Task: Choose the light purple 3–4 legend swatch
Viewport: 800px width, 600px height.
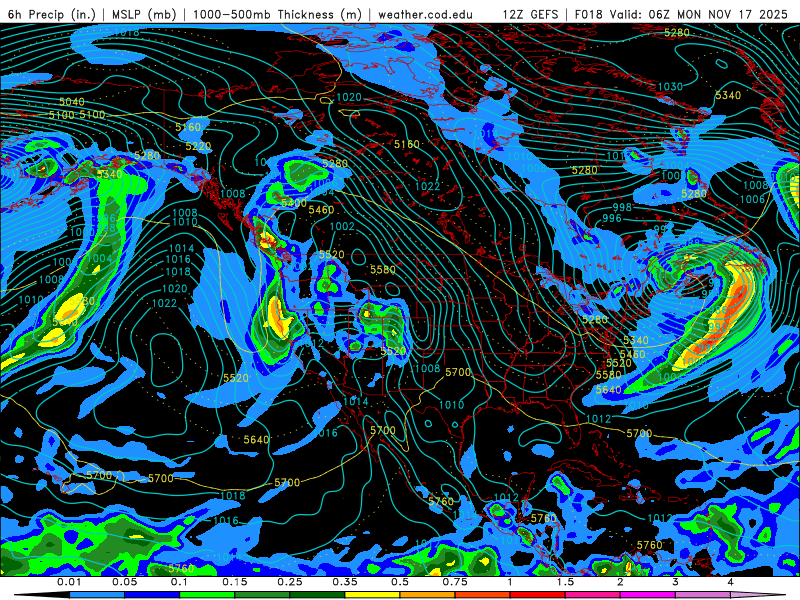Action: click(x=703, y=595)
